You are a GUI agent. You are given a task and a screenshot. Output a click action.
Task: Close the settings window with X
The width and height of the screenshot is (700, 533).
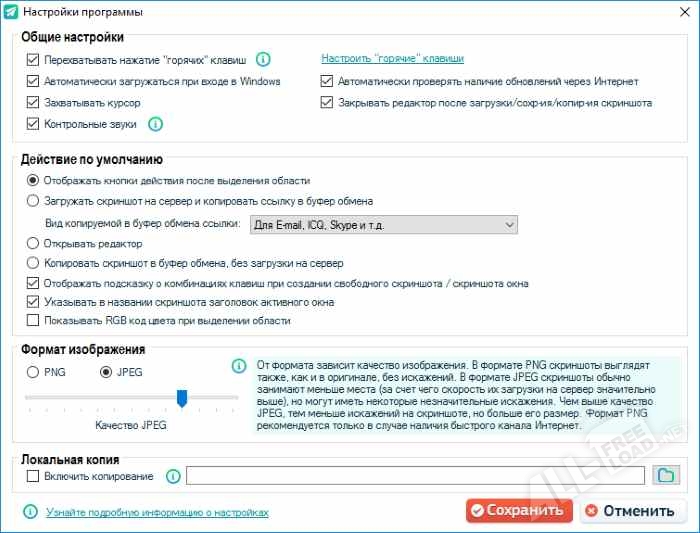[676, 12]
